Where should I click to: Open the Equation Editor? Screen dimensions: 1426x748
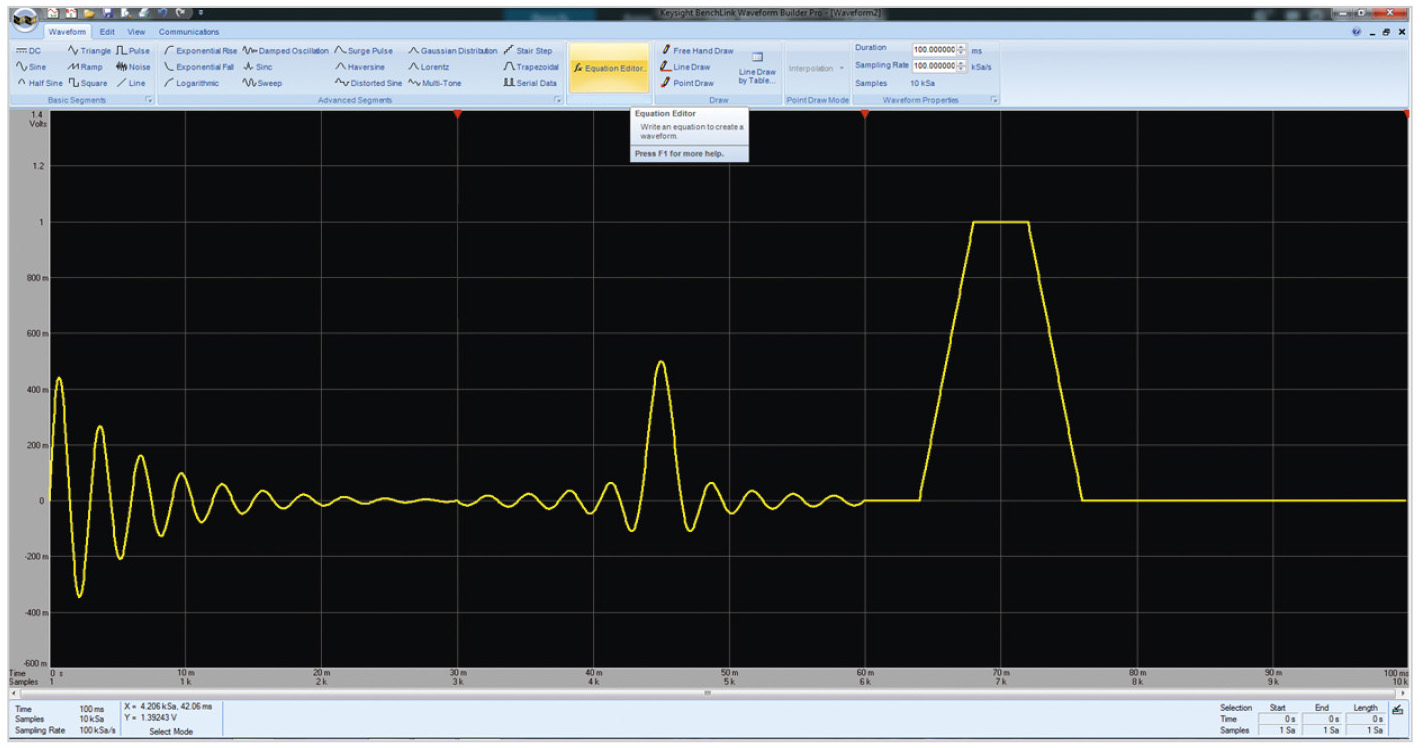tap(608, 68)
